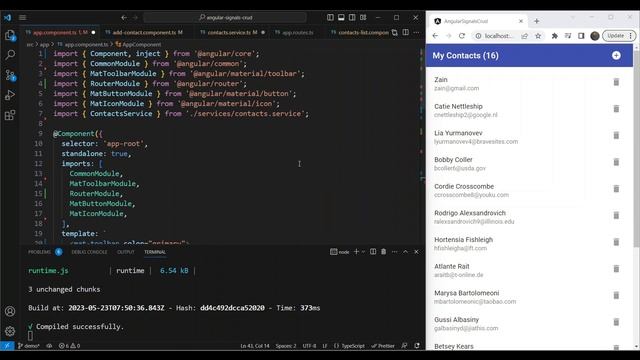Switch to the contacts-list.component tab
640x360 pixels.
tap(359, 32)
